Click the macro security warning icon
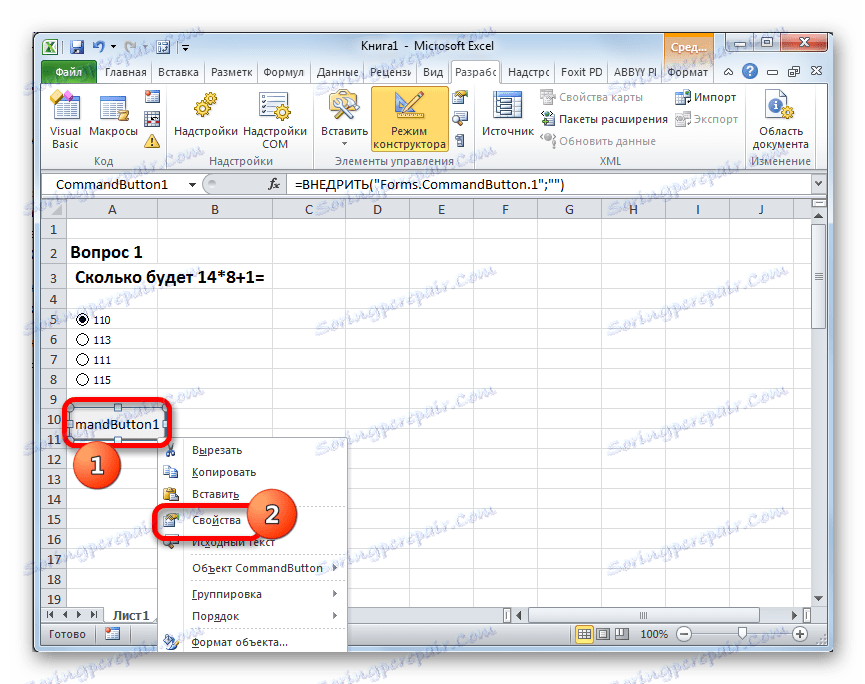The image size is (865, 684). click(152, 141)
